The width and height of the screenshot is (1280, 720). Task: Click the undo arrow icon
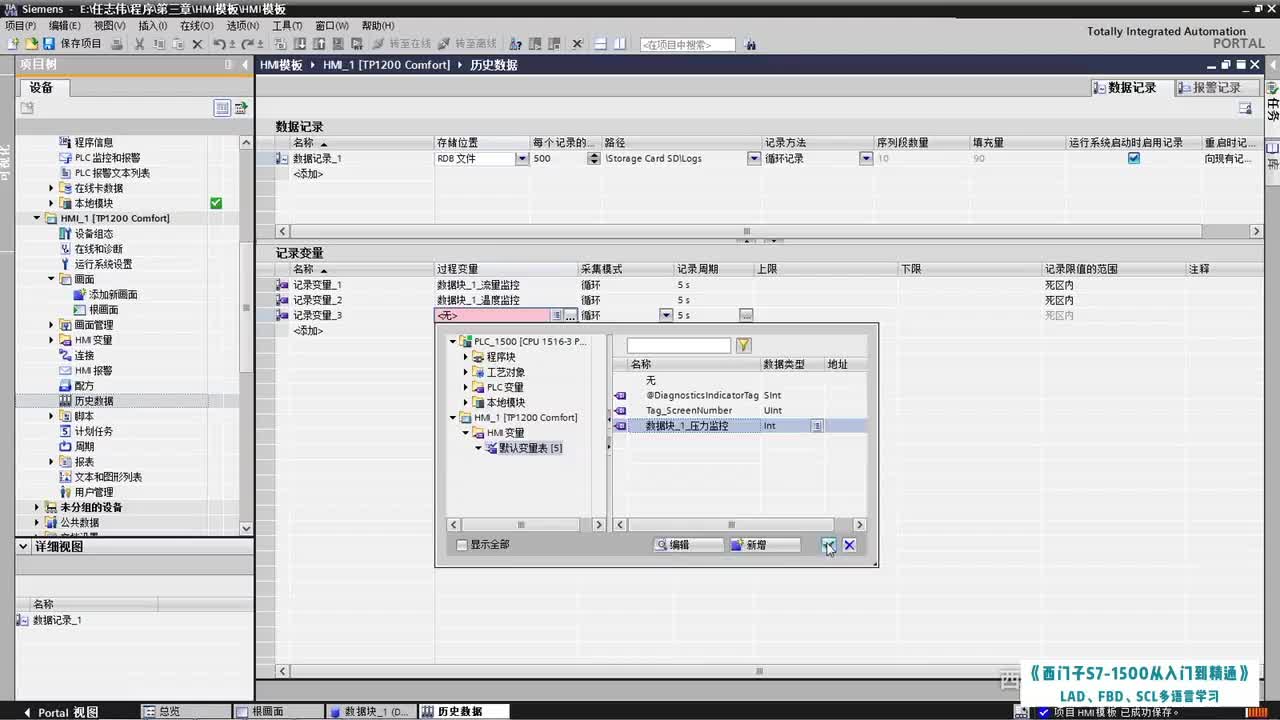(x=219, y=44)
